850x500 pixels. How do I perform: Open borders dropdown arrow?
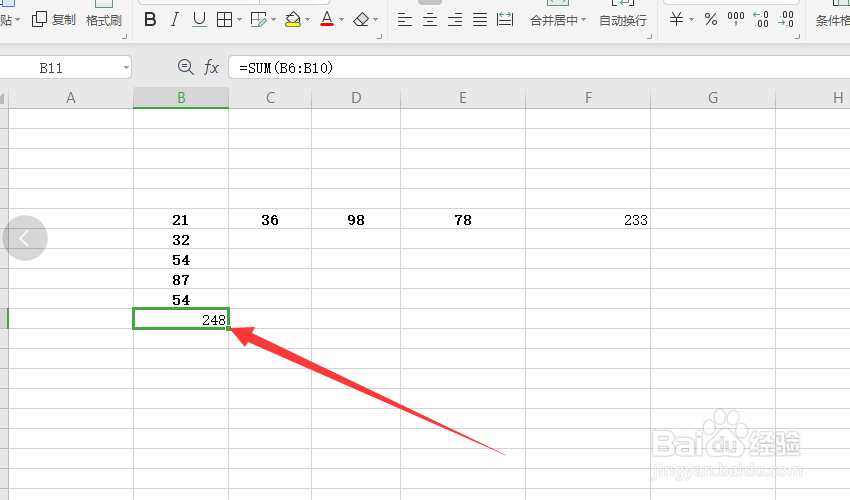[239, 20]
